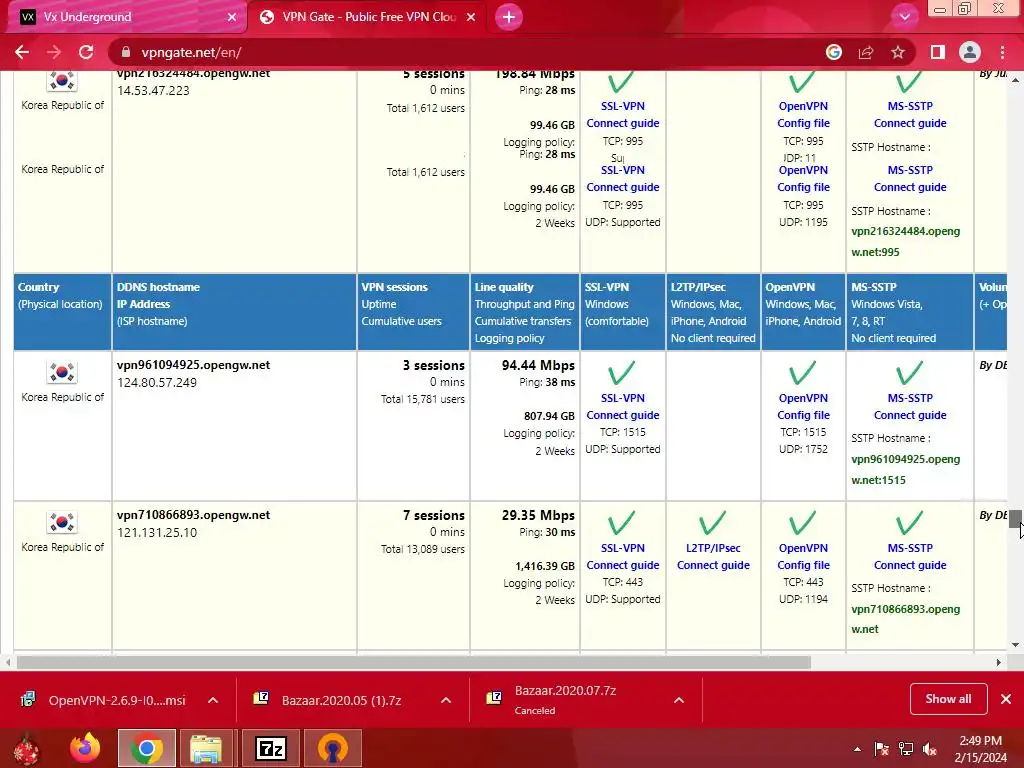This screenshot has height=768, width=1024.
Task: Click SSL-VPN green checkmark in vpn961094925 row
Action: click(x=621, y=373)
